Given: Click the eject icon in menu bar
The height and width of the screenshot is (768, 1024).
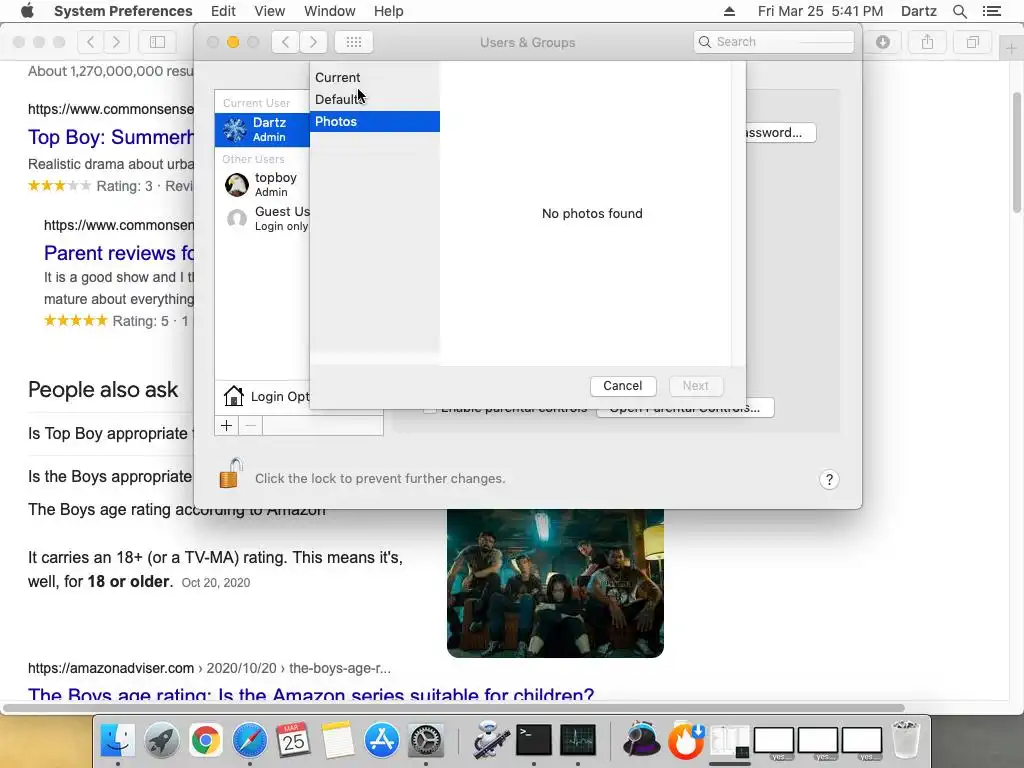Looking at the screenshot, I should click(x=729, y=11).
